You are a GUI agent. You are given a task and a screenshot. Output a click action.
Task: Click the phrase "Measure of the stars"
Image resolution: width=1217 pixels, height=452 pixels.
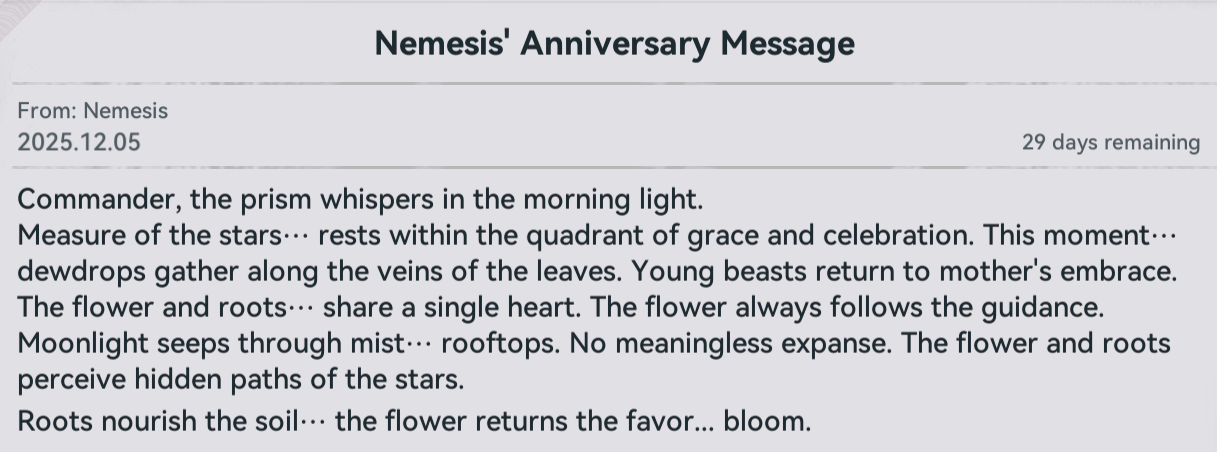point(149,236)
